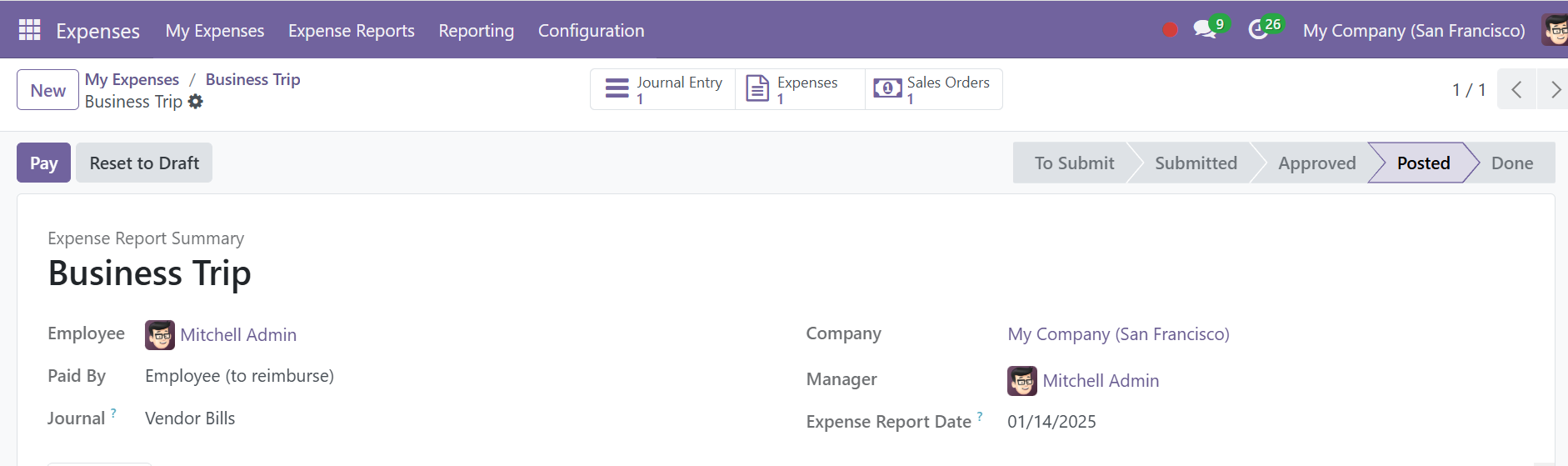Click the Pay button
1568x466 pixels.
click(x=43, y=163)
